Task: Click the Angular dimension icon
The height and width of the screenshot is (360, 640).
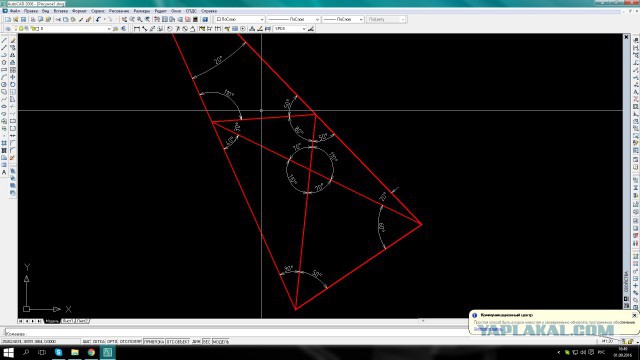Action: coord(192,29)
